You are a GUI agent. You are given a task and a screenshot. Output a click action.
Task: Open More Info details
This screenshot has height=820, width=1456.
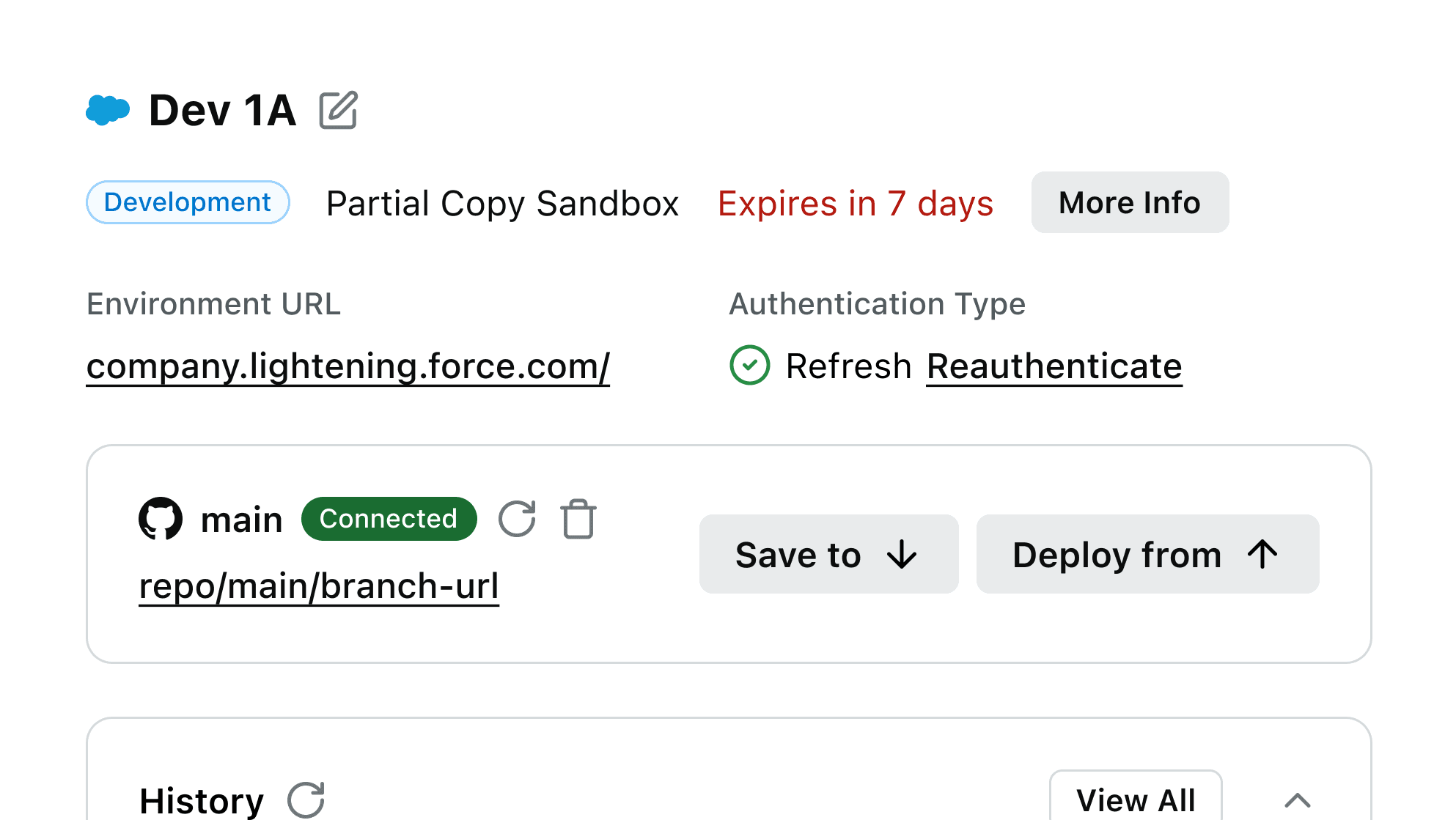coord(1129,202)
